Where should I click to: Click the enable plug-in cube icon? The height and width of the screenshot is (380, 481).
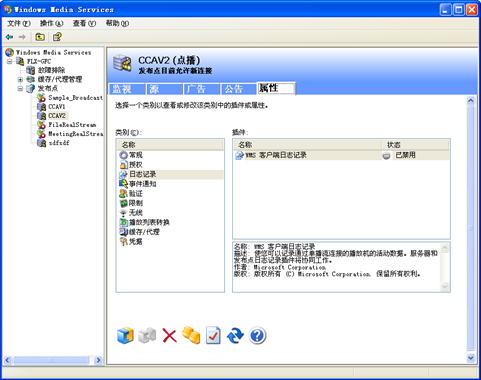(125, 336)
